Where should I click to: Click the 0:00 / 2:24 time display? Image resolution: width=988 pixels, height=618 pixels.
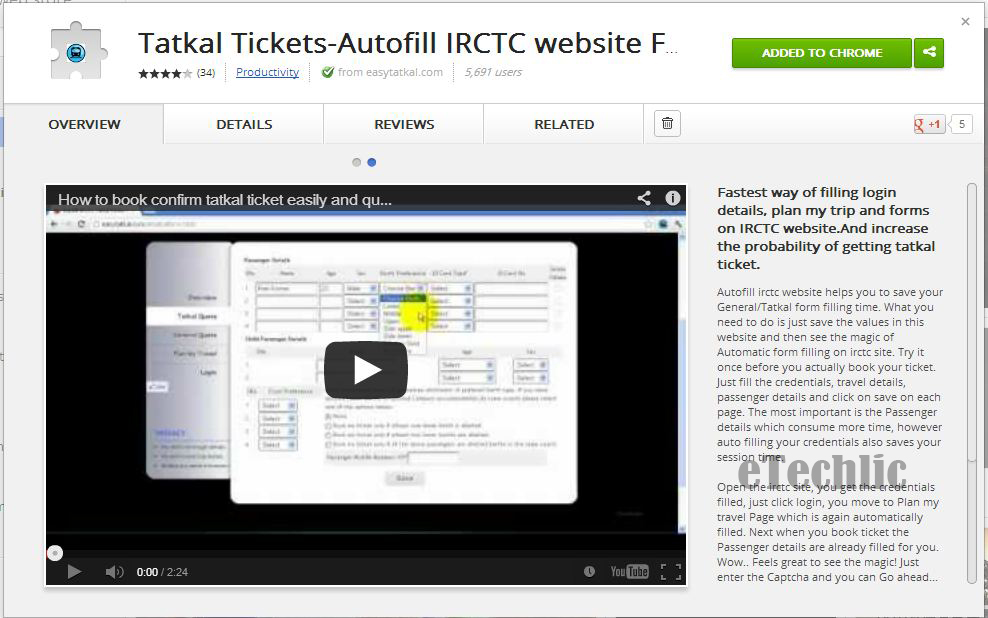coord(162,572)
